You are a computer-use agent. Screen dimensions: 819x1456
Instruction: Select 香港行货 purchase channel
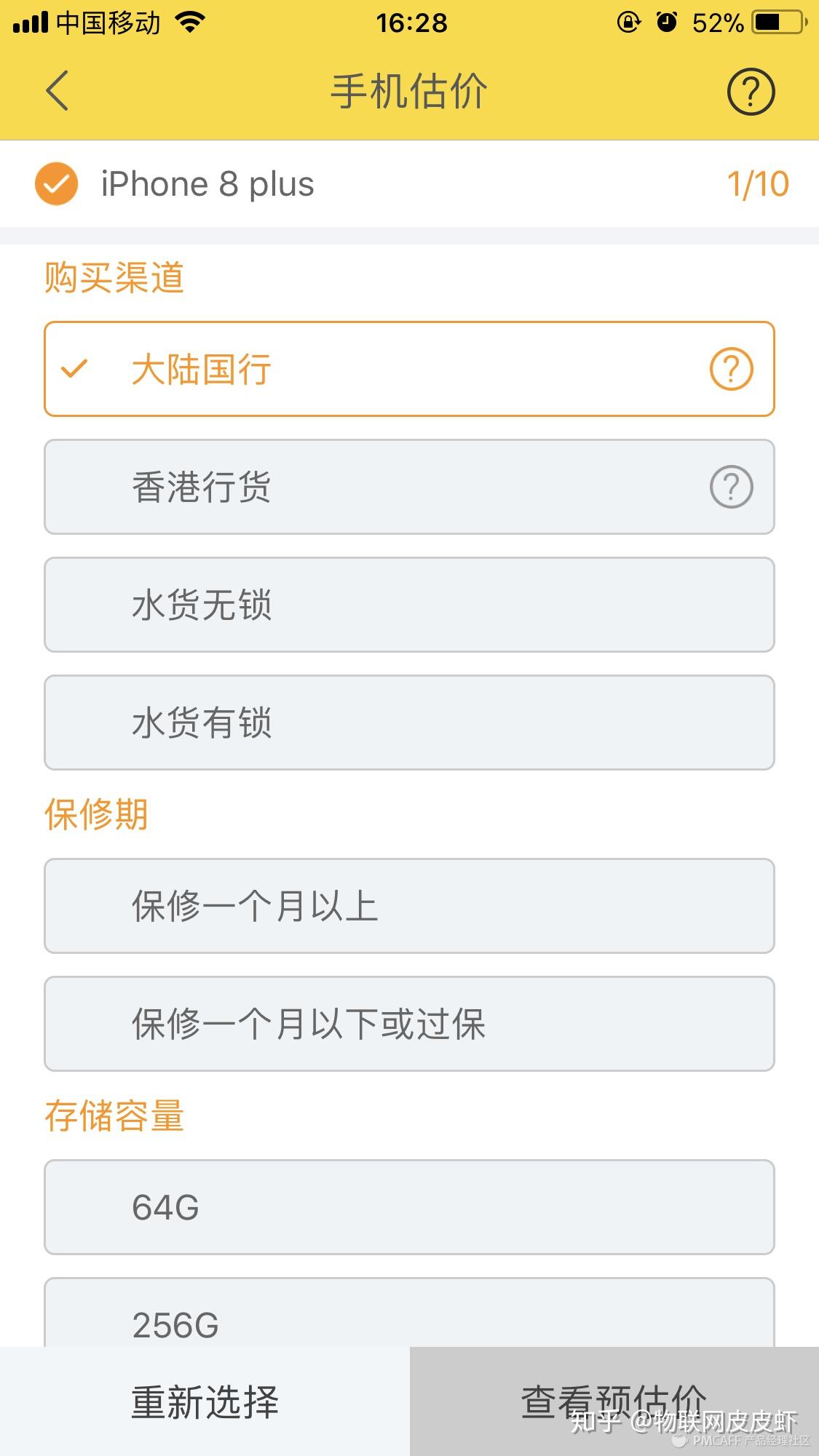point(379,487)
